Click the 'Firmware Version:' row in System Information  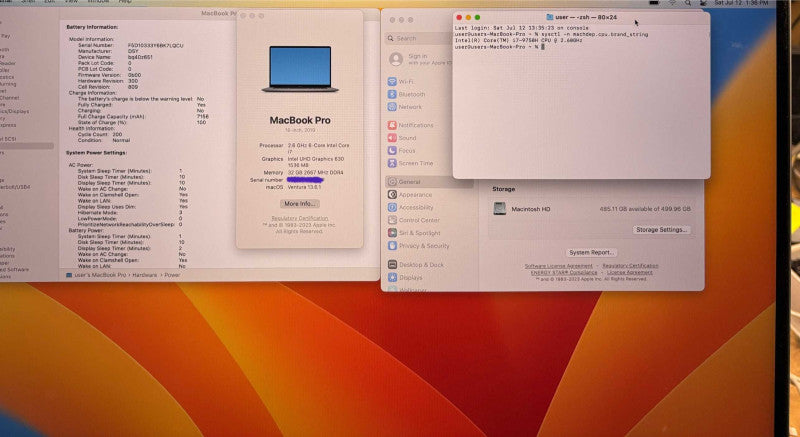pos(109,75)
